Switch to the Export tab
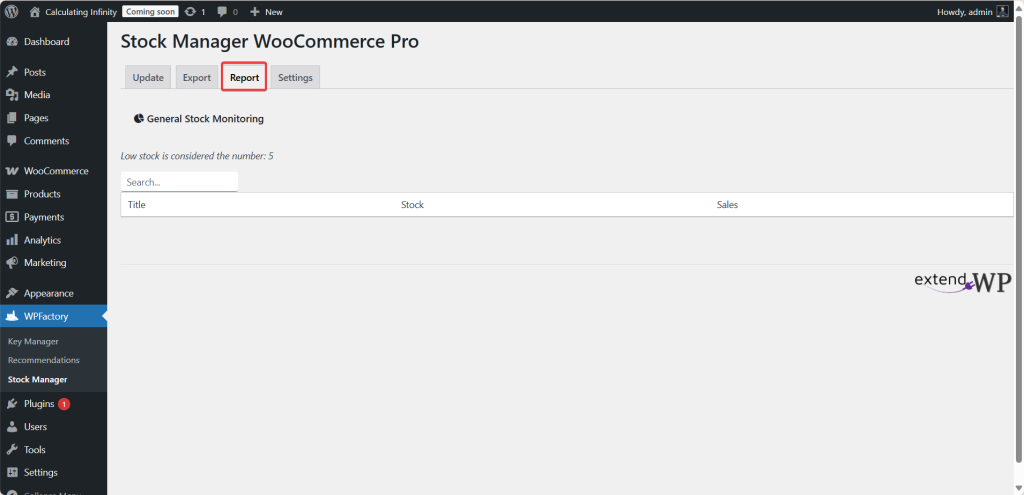The width and height of the screenshot is (1024, 495). (197, 77)
